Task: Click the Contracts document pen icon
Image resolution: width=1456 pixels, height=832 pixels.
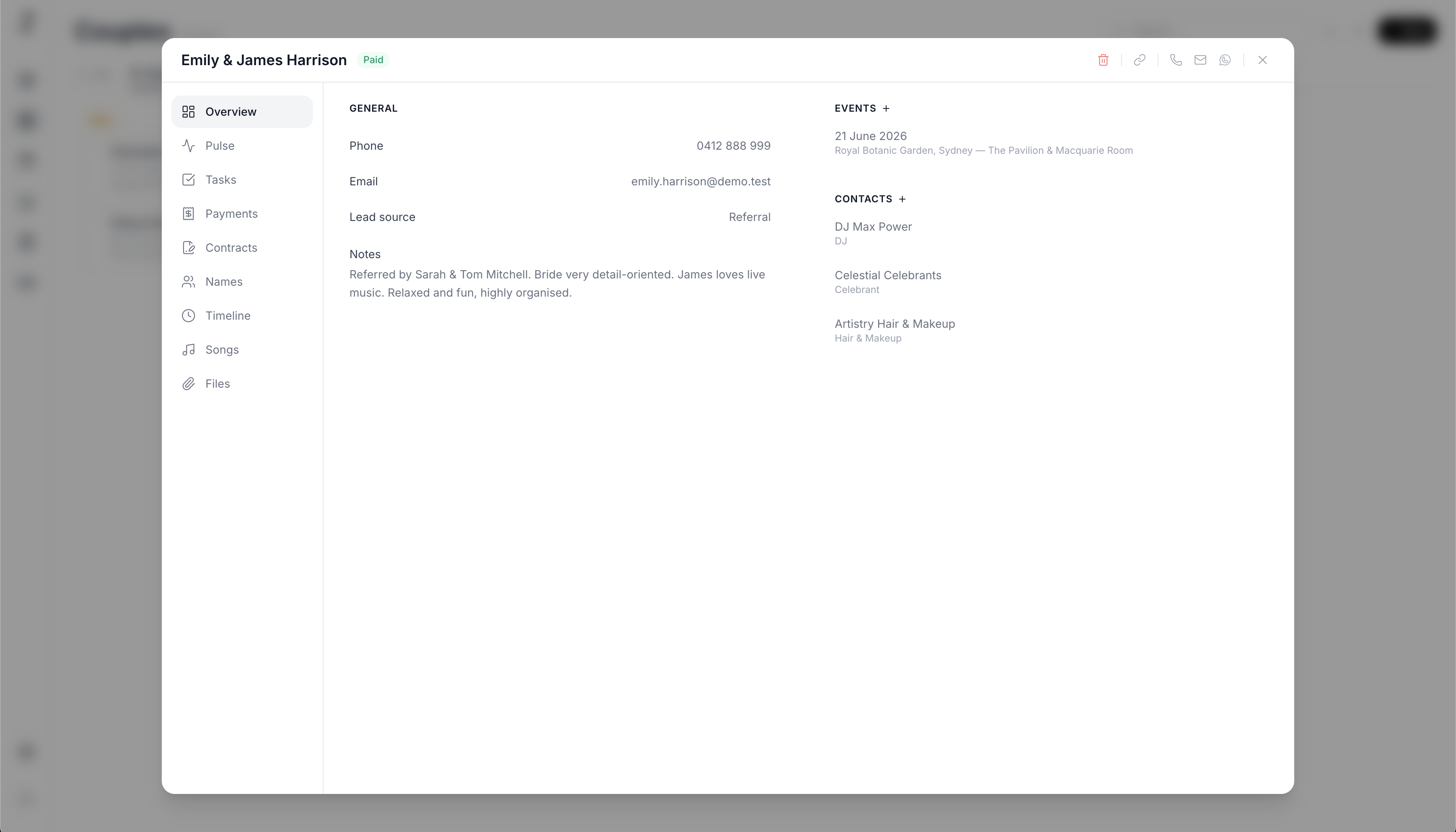Action: (x=188, y=247)
